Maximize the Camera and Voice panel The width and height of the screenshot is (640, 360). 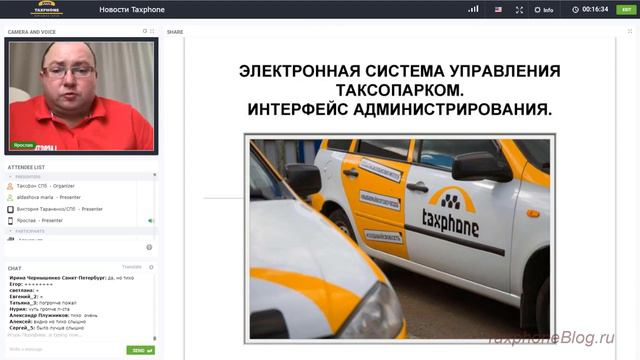tap(152, 31)
